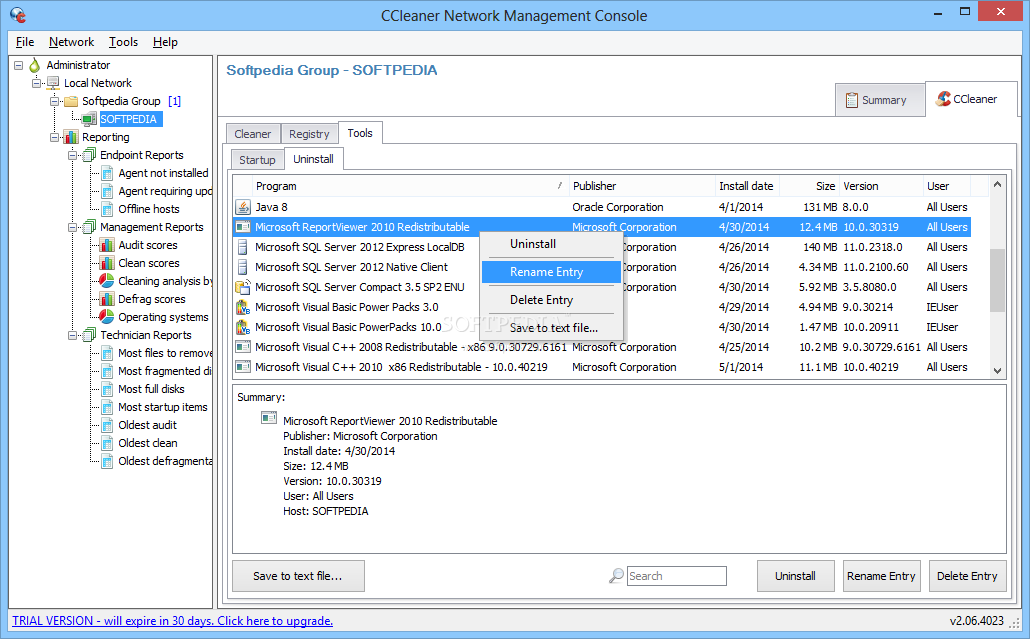Click the bottom Uninstall button
The height and width of the screenshot is (639, 1030).
[795, 576]
